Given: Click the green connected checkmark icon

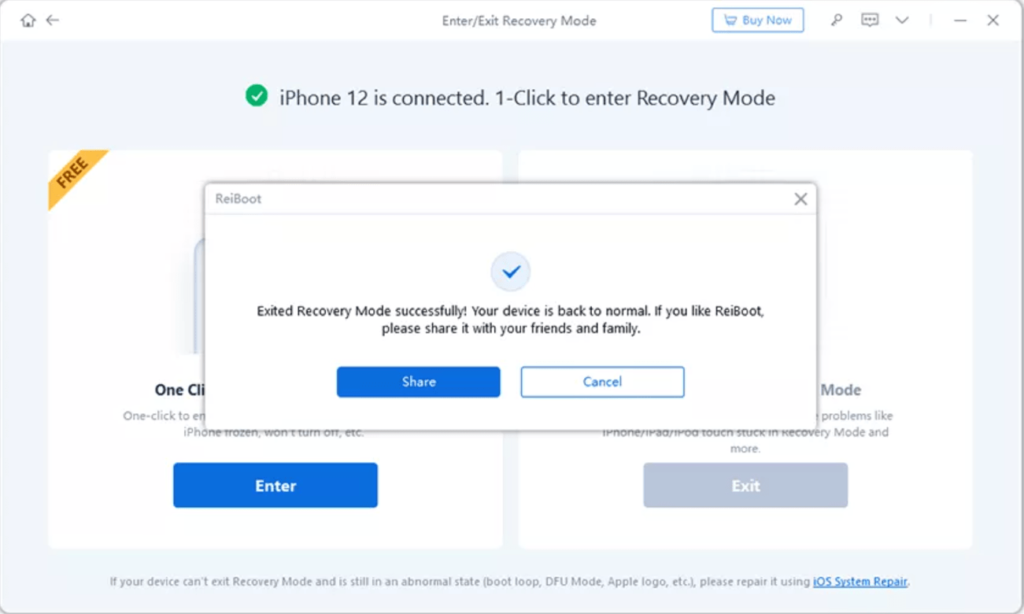Looking at the screenshot, I should (257, 96).
